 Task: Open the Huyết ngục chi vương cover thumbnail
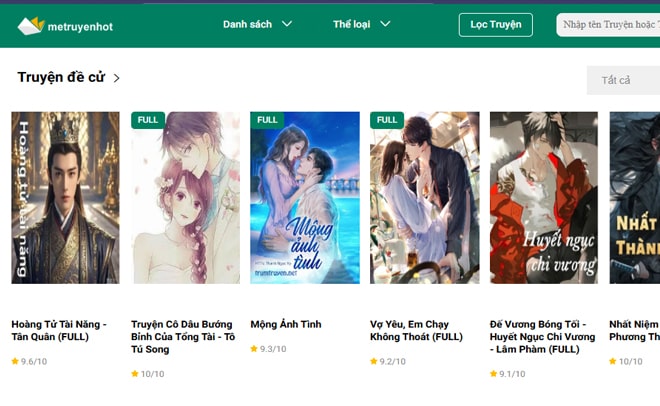click(x=544, y=197)
